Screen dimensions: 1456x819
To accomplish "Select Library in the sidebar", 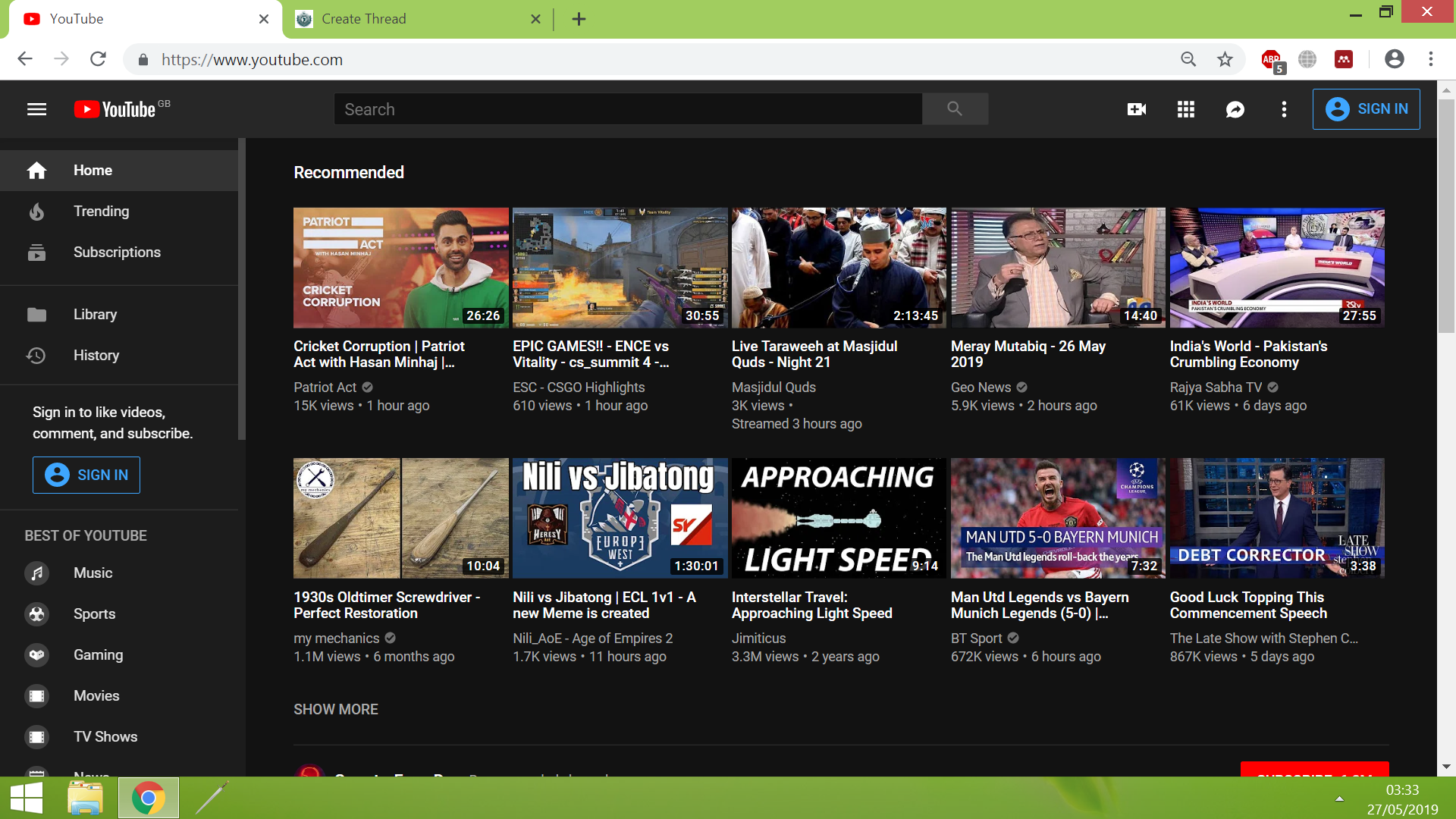I will click(x=119, y=315).
